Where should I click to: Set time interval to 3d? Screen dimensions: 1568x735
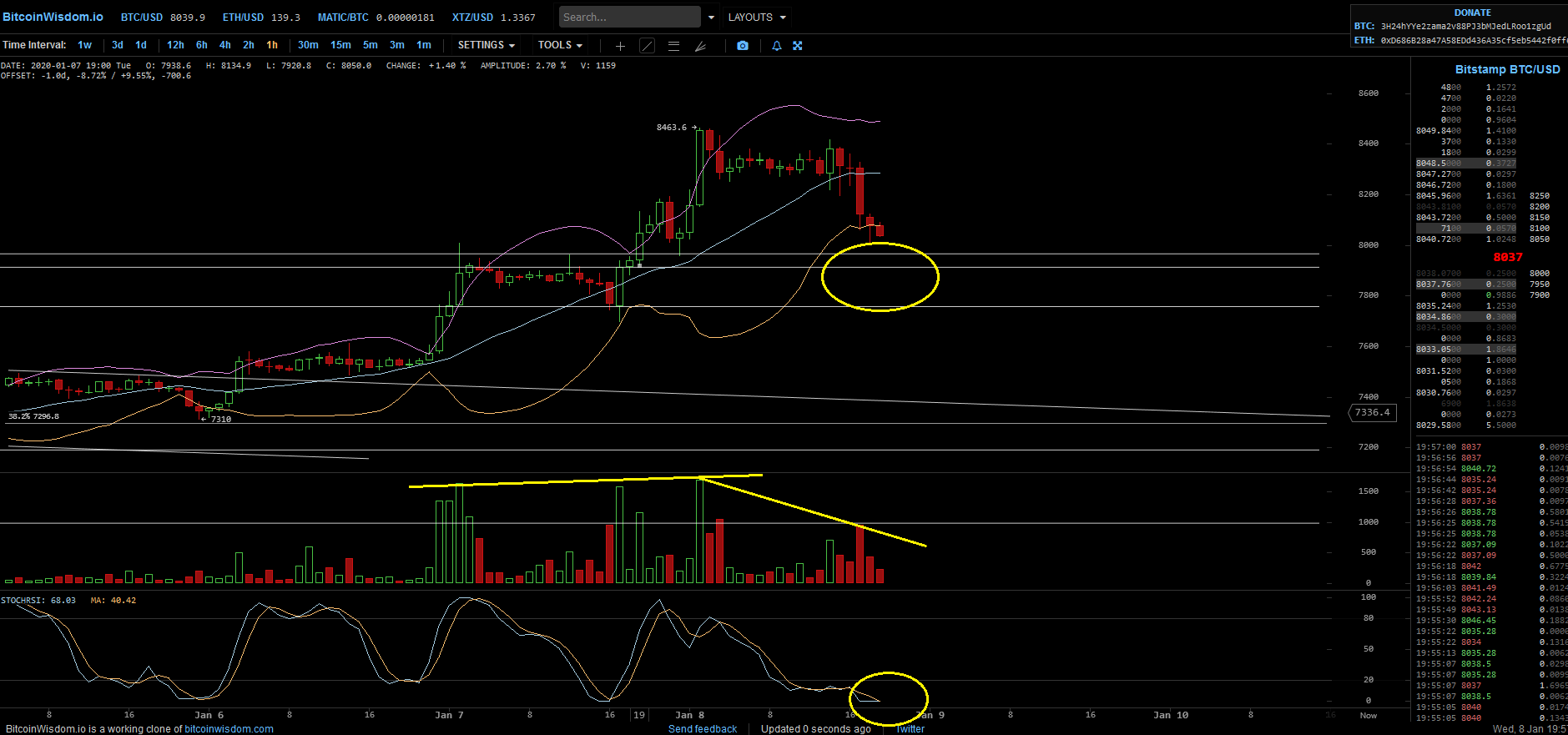tap(118, 45)
